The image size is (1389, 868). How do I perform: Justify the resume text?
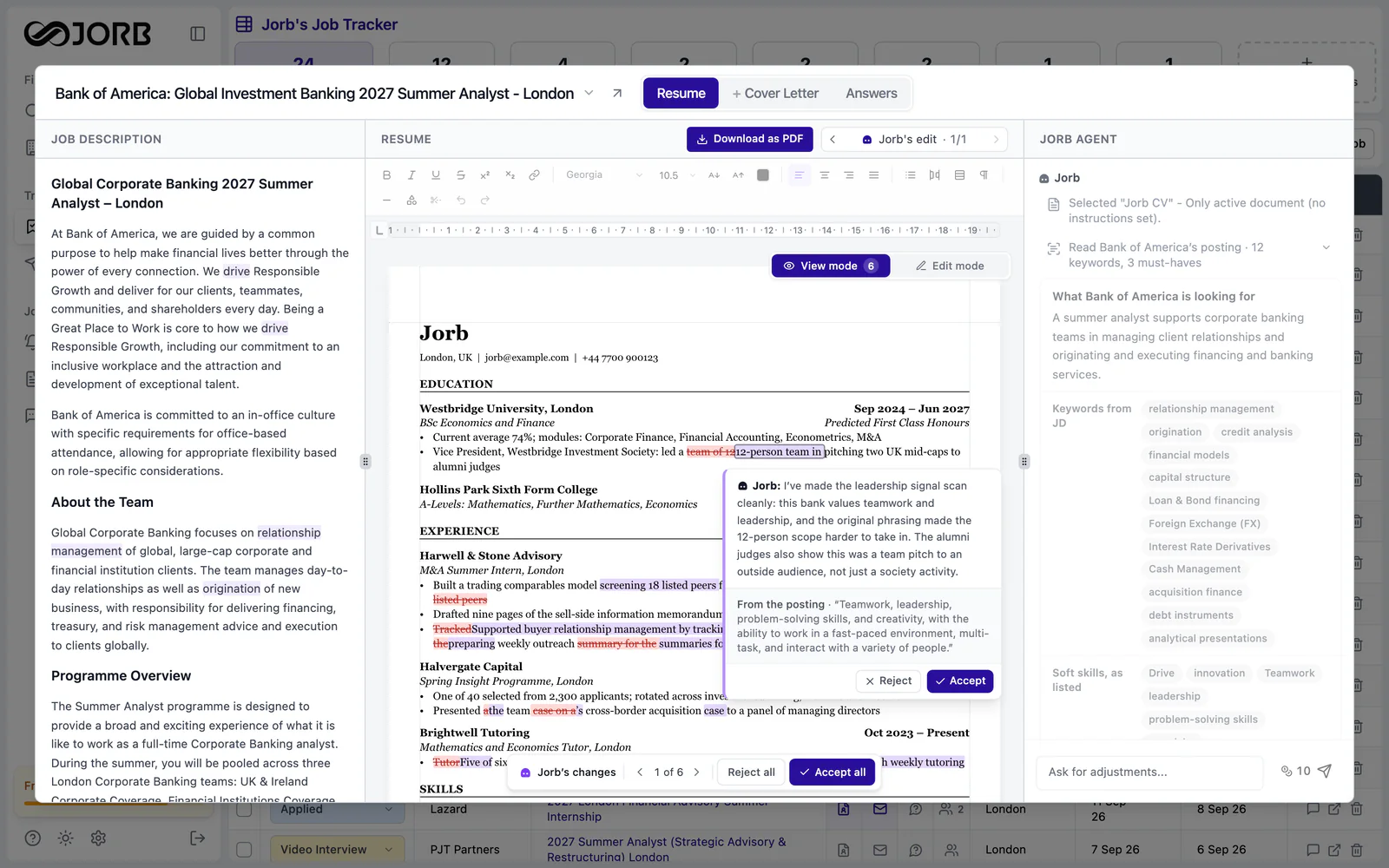click(873, 175)
